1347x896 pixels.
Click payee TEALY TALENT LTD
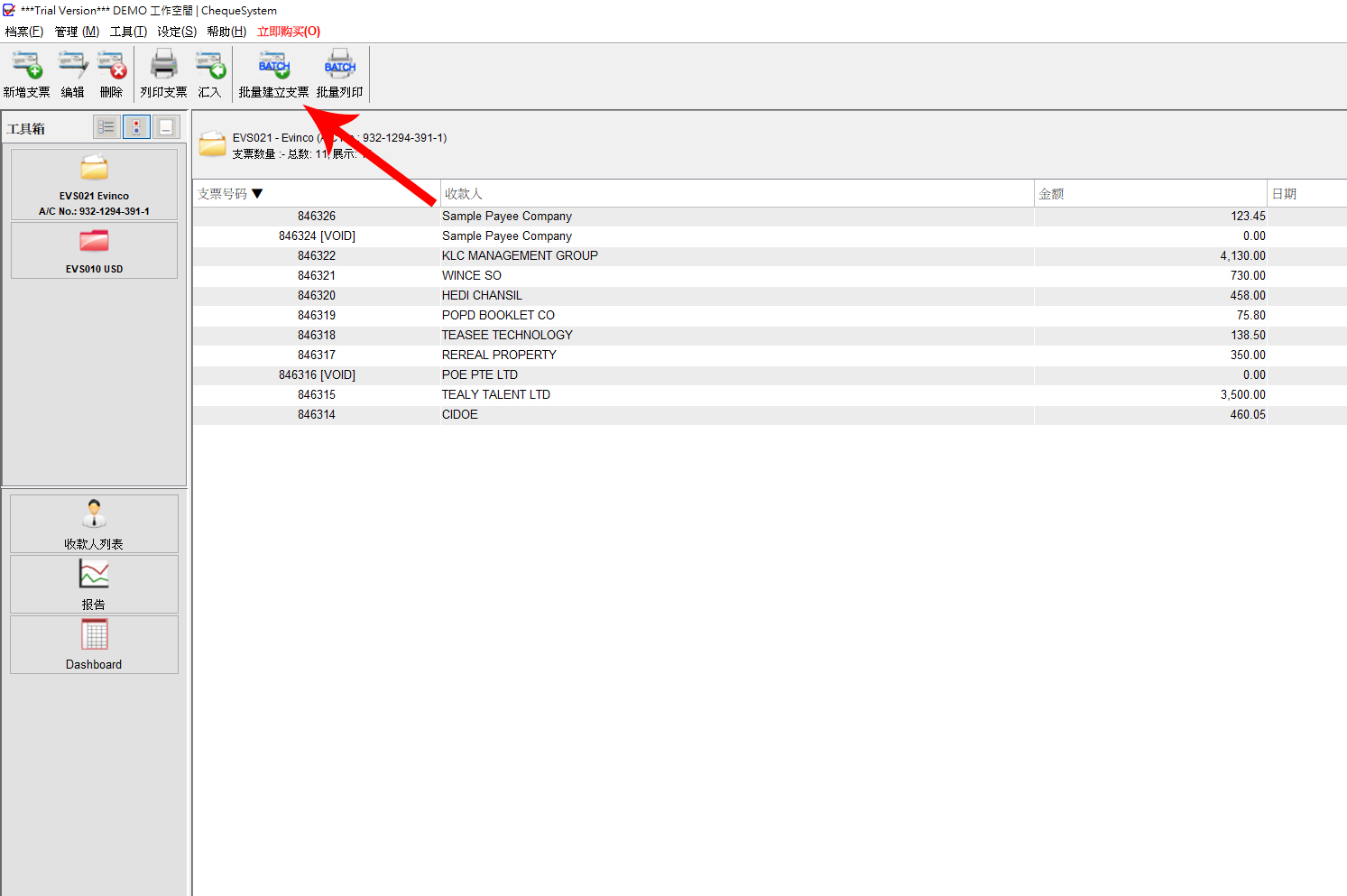(x=495, y=395)
